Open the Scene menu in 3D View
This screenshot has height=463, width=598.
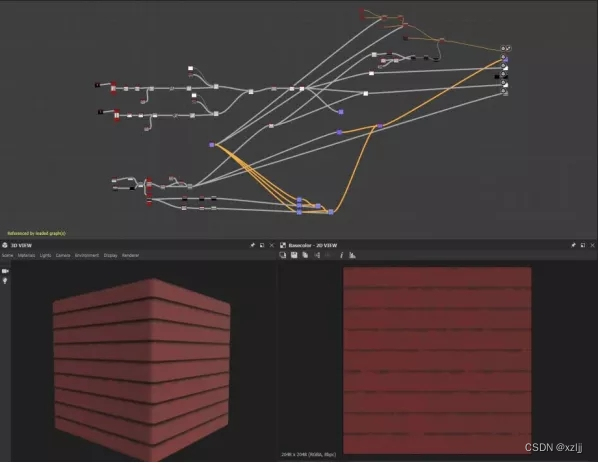point(7,256)
